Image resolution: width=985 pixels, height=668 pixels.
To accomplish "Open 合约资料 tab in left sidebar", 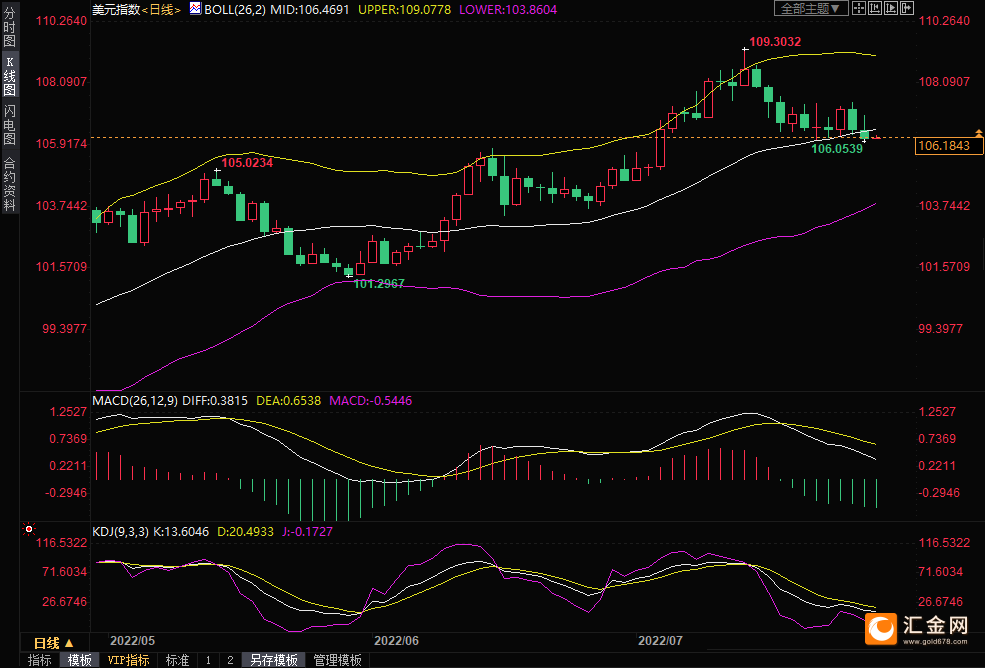I will 9,183.
